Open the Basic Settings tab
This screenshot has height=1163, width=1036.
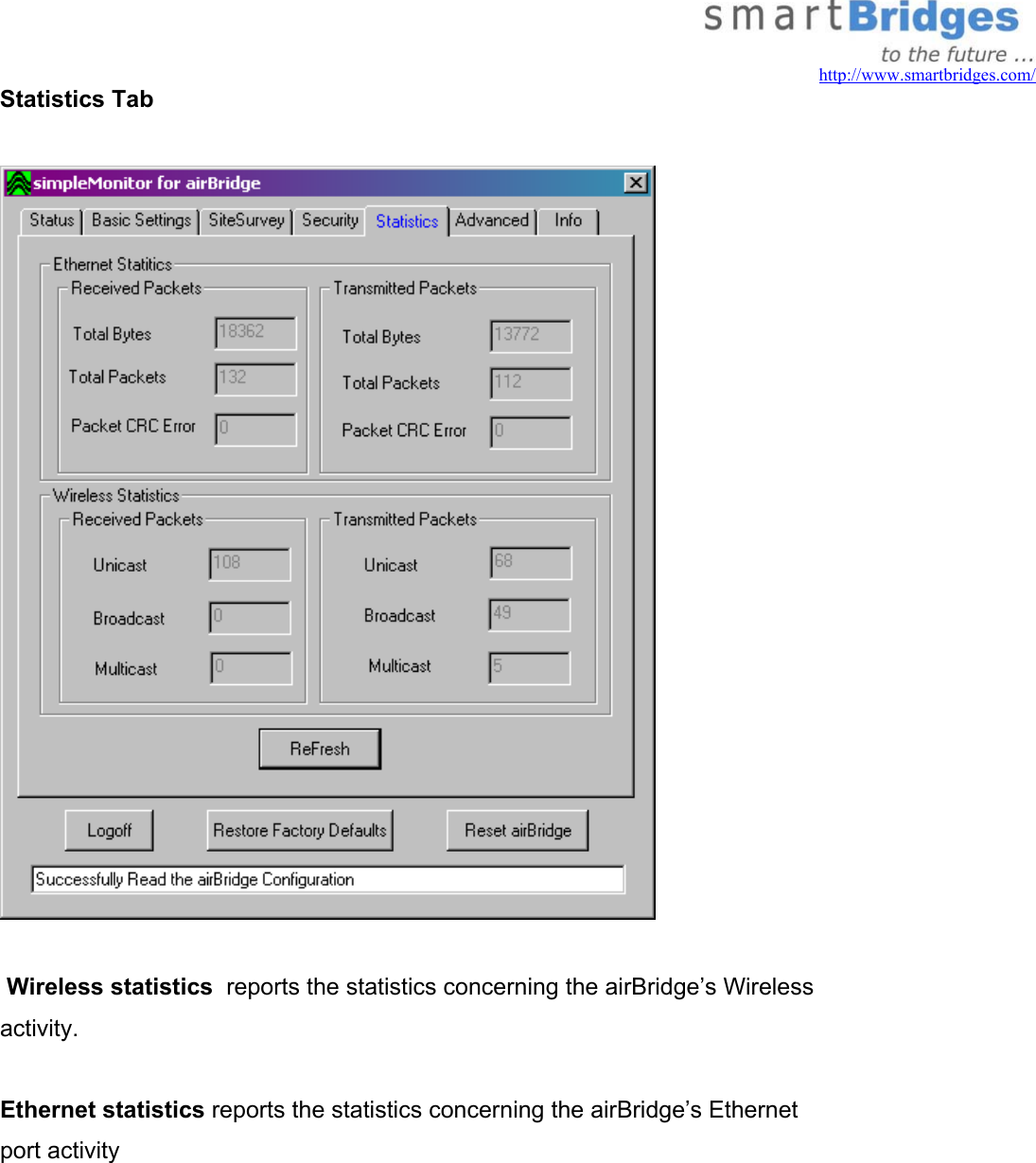pos(140,220)
